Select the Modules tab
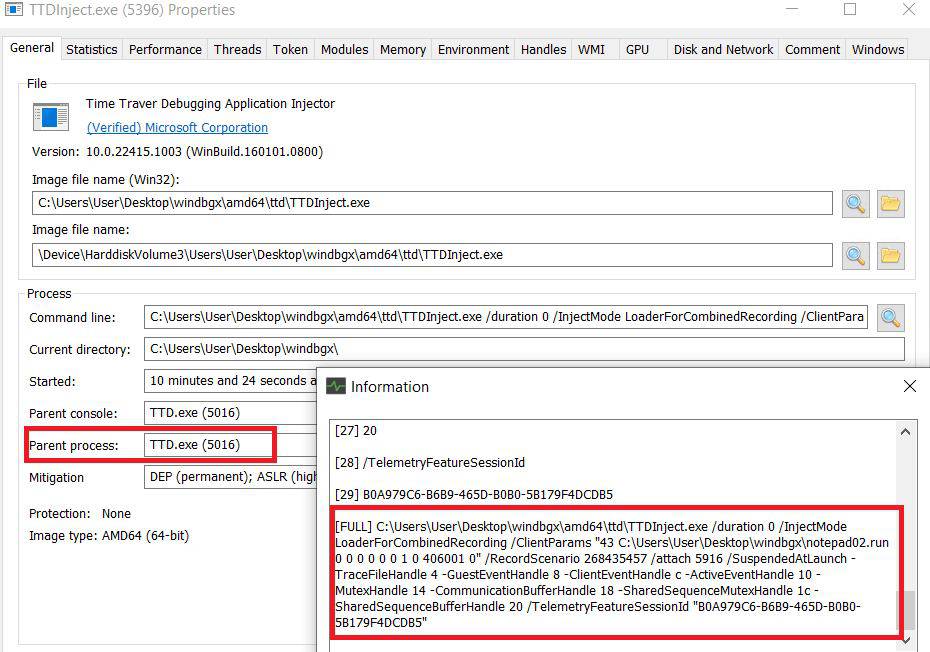 coord(343,48)
